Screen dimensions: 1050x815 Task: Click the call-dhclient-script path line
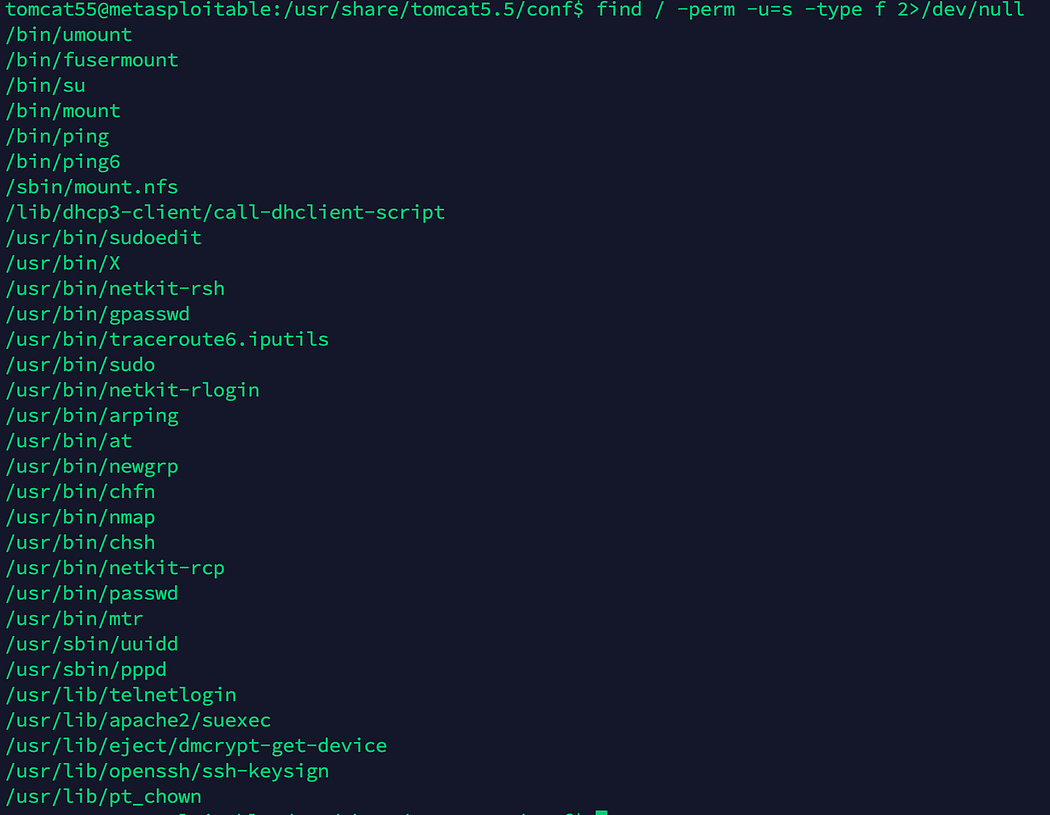[225, 212]
